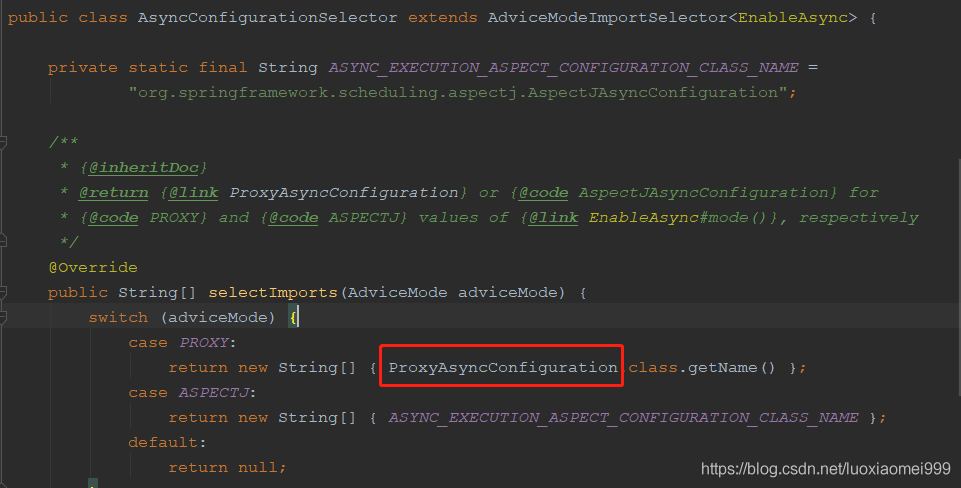The image size is (961, 488).
Task: Collapse the selectImports method fold marker
Action: (3, 292)
